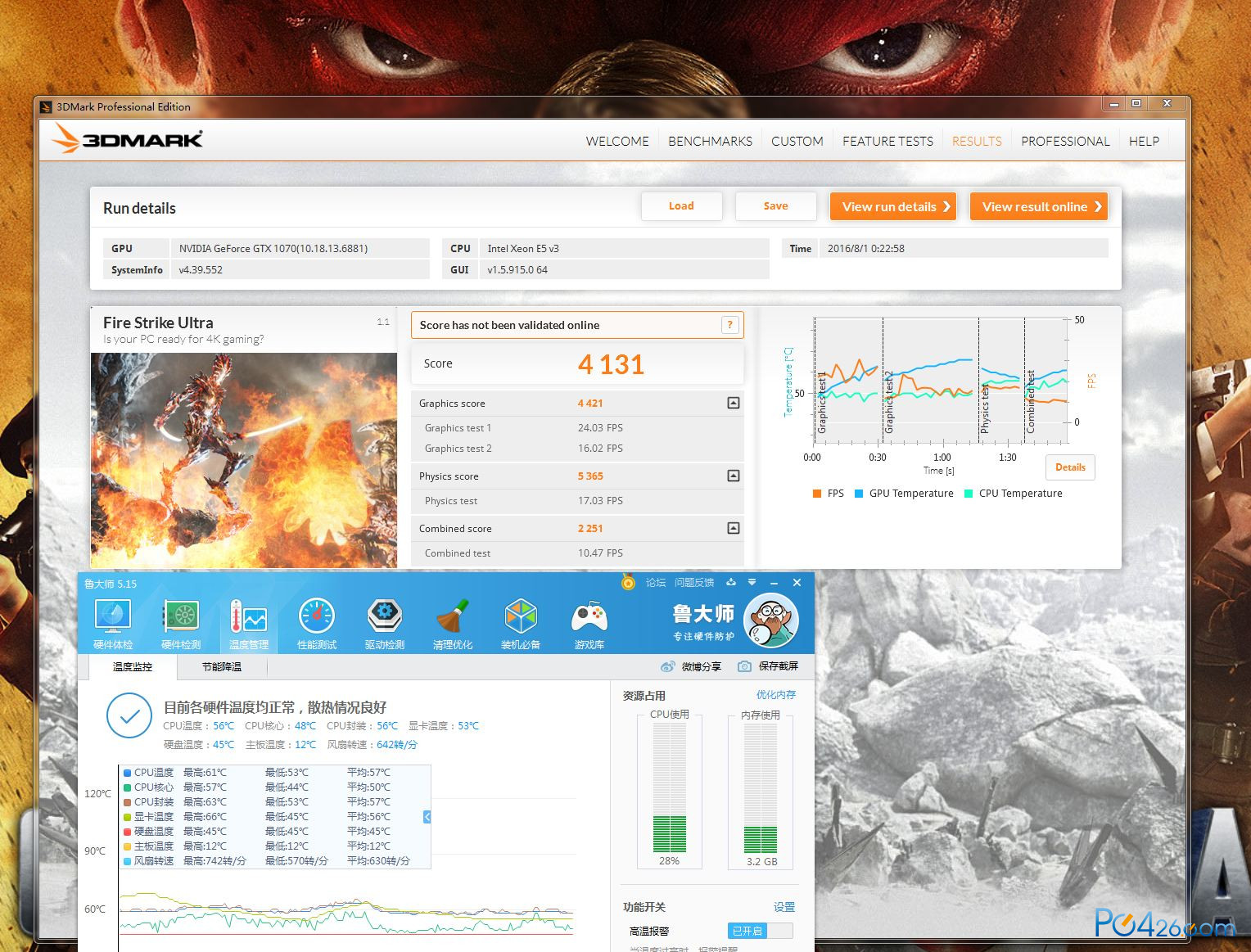
Task: Click the Graphics test 1 24.03 FPS row
Action: click(x=577, y=428)
